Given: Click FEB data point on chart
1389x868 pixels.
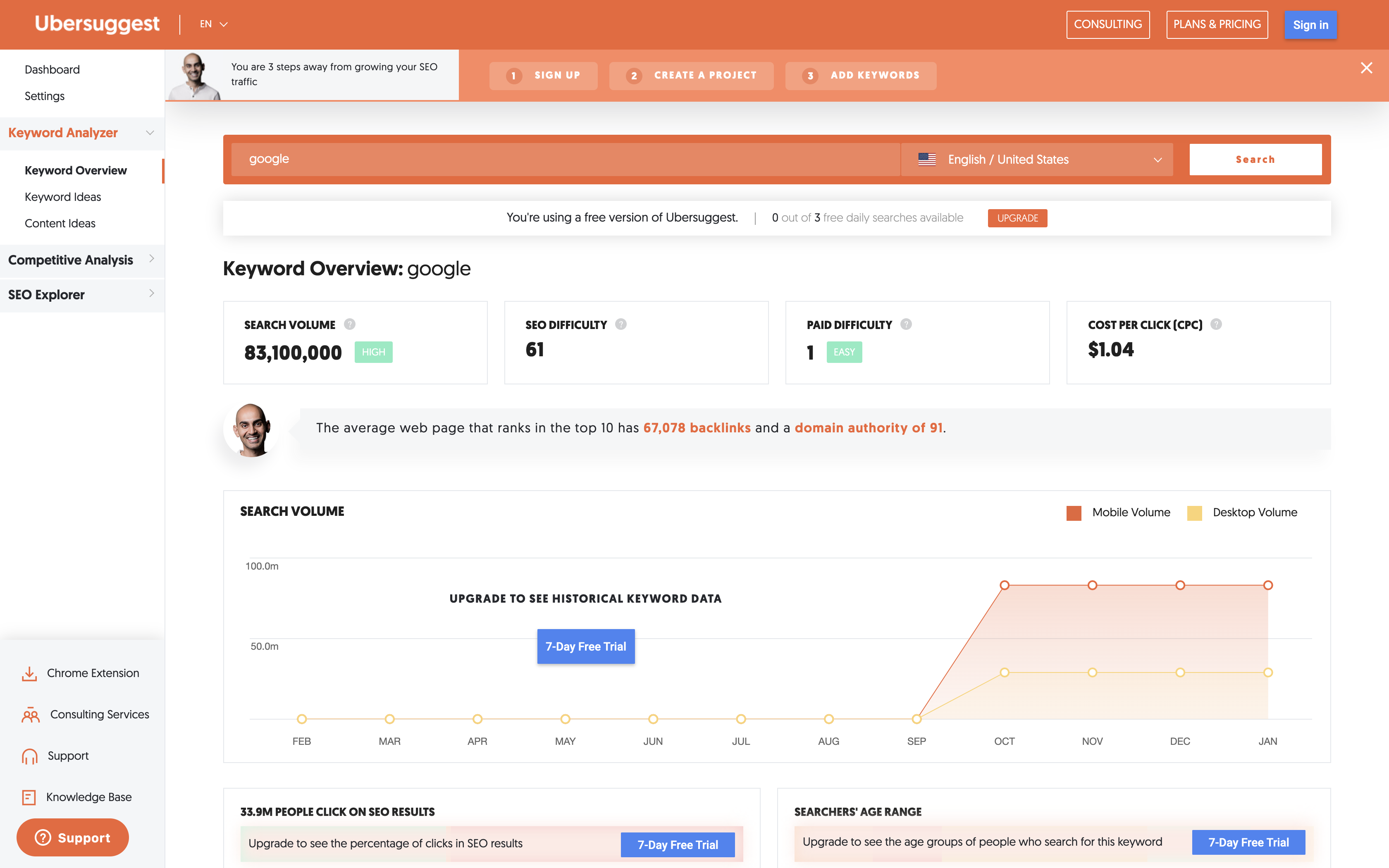Looking at the screenshot, I should 301,719.
